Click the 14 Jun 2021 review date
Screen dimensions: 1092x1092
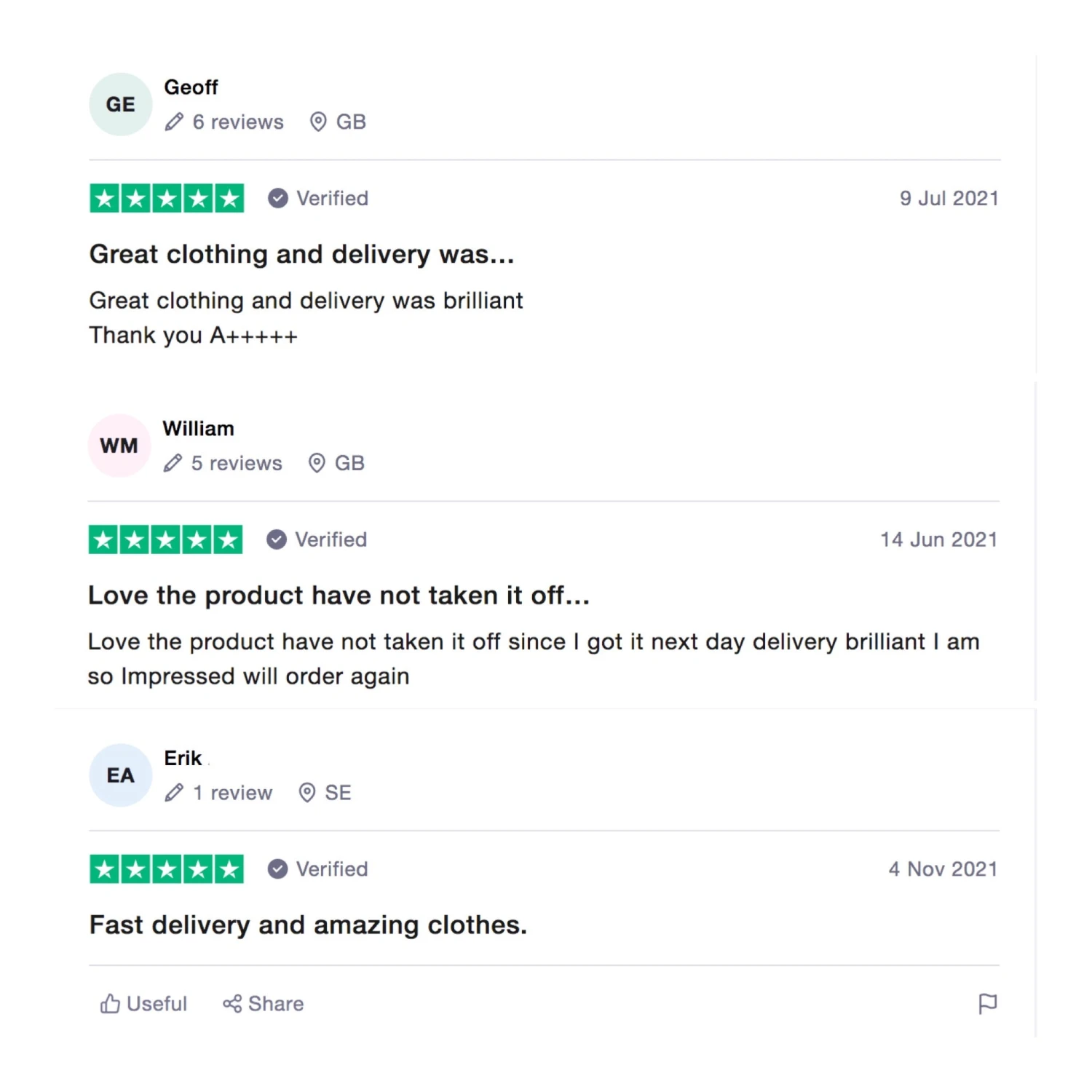point(938,539)
